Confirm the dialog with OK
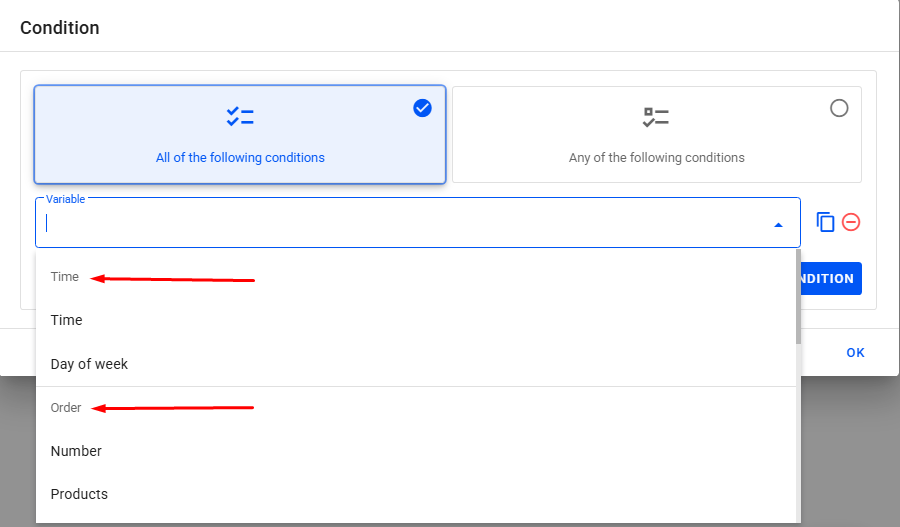The image size is (900, 527). point(855,352)
